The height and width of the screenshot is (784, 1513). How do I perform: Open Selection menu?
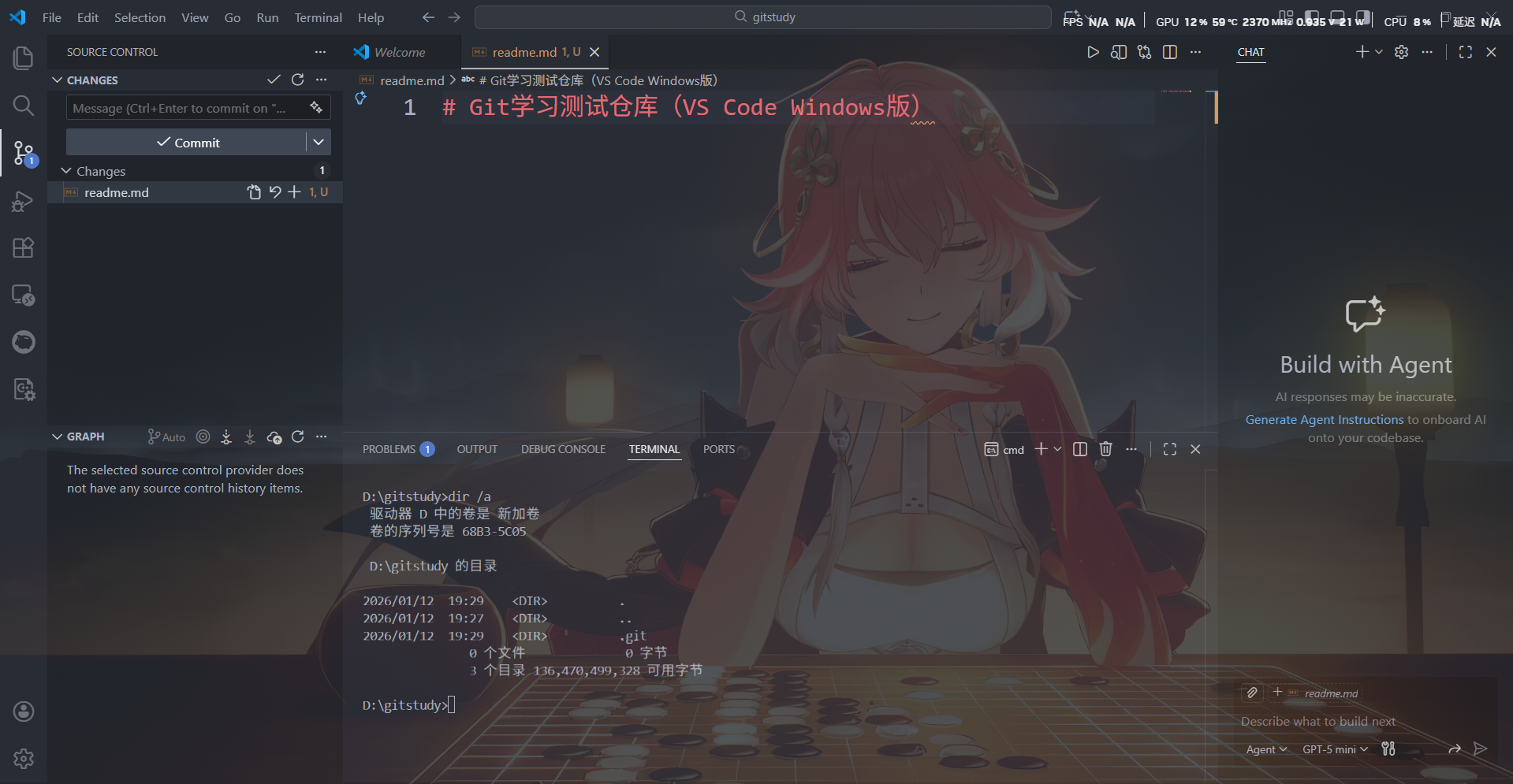point(140,17)
